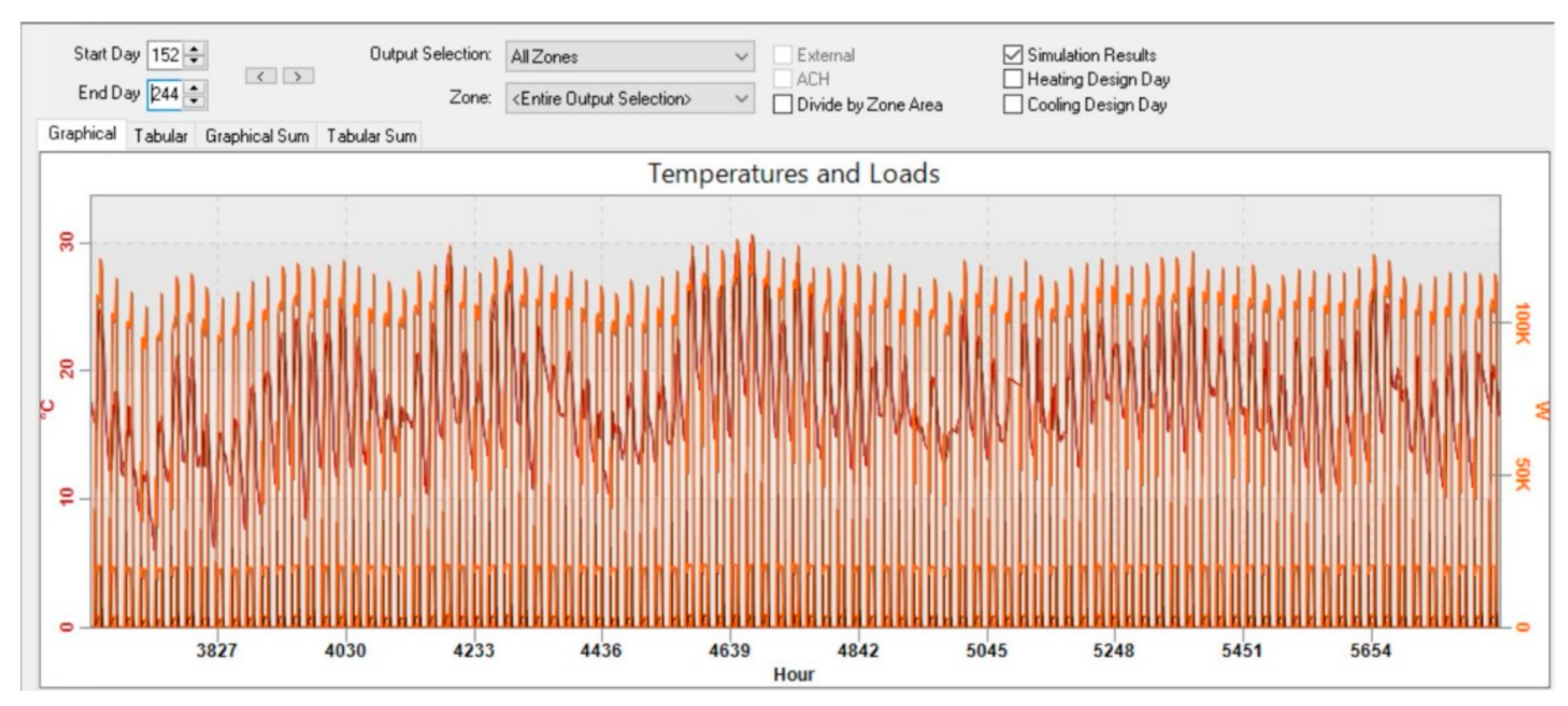Click into the Start Day input field

coord(165,55)
